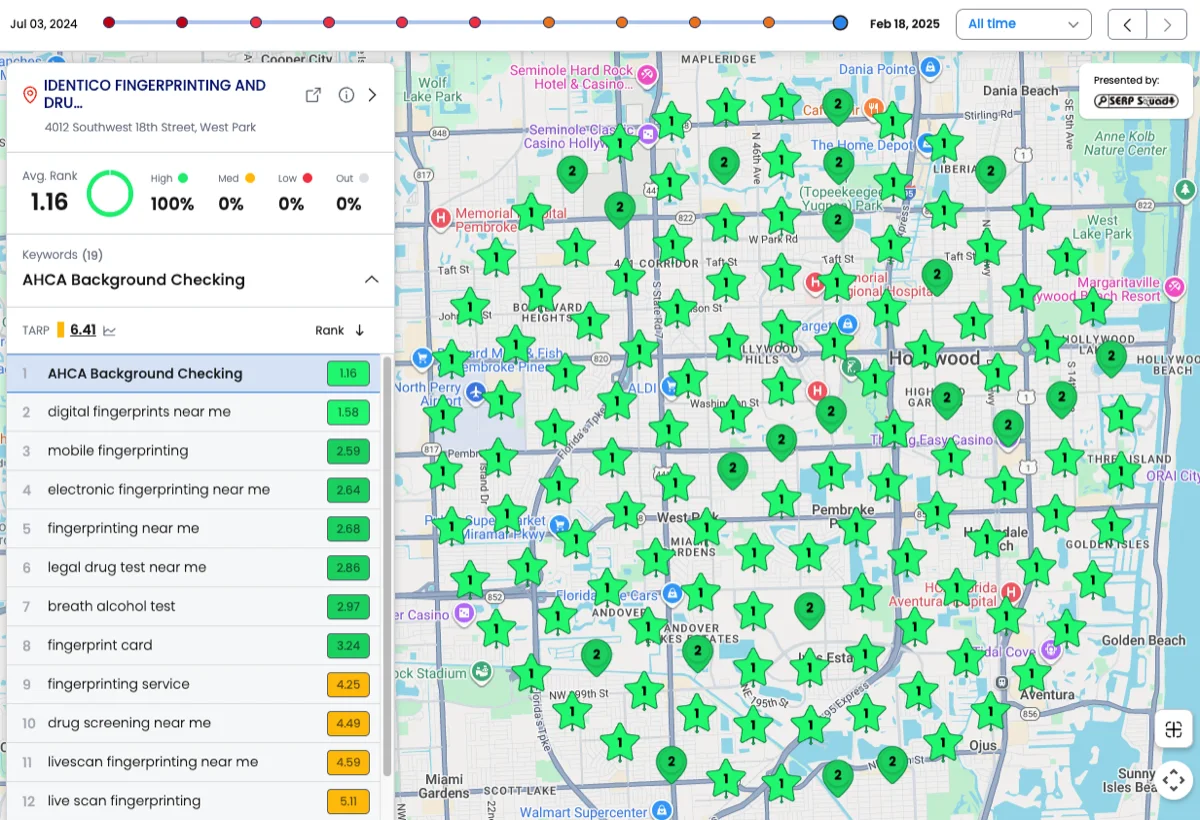Click the Target store map icon

[x=848, y=324]
